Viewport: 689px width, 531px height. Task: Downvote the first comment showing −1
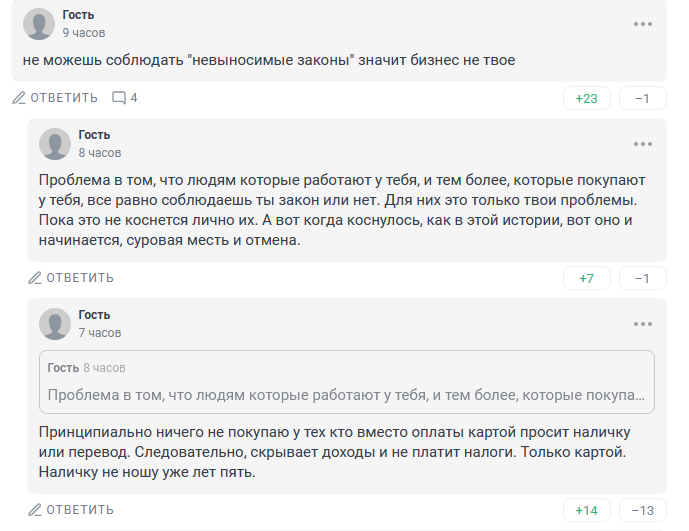642,98
